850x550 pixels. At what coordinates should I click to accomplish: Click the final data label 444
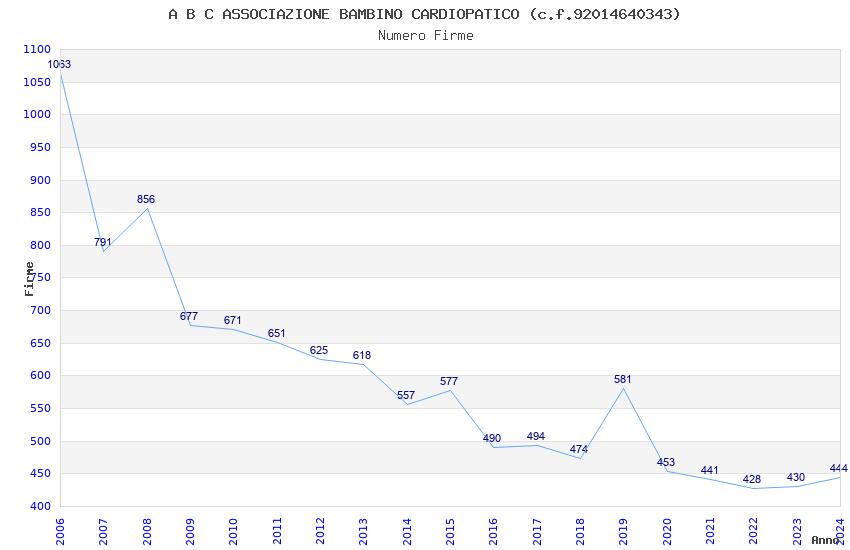[x=839, y=468]
